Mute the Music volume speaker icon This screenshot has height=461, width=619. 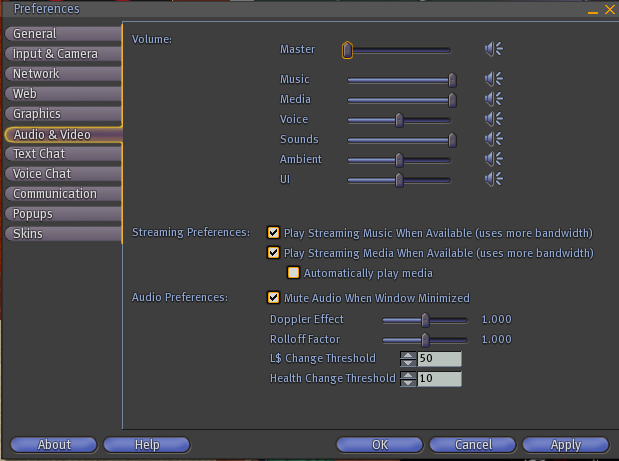click(x=493, y=79)
